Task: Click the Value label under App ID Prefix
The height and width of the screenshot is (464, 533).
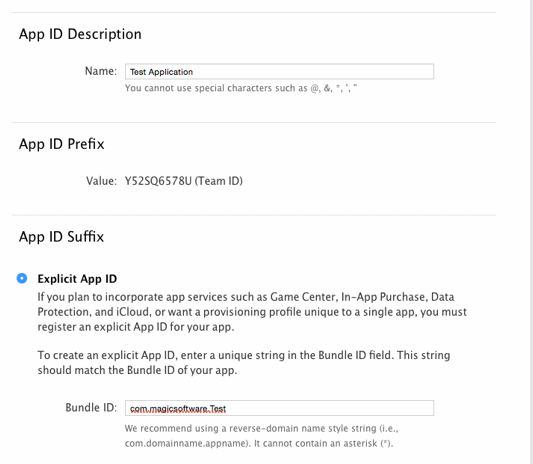Action: (101, 181)
